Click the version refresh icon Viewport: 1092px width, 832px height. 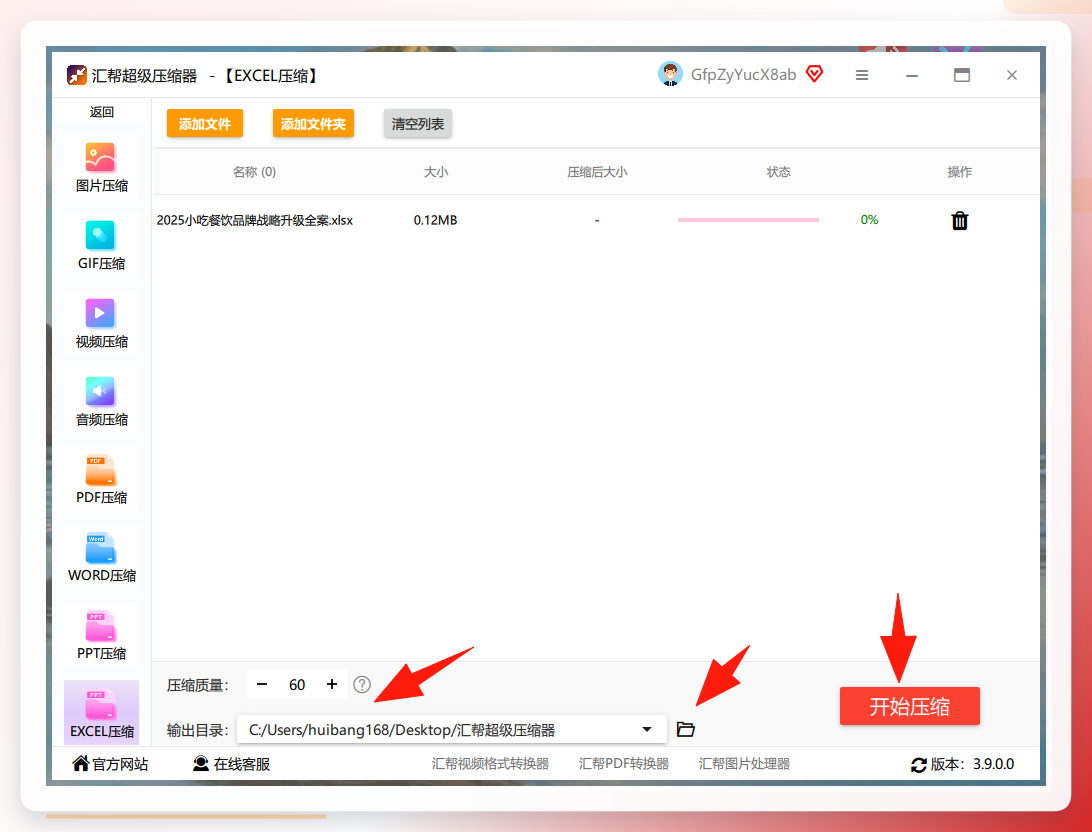(919, 765)
